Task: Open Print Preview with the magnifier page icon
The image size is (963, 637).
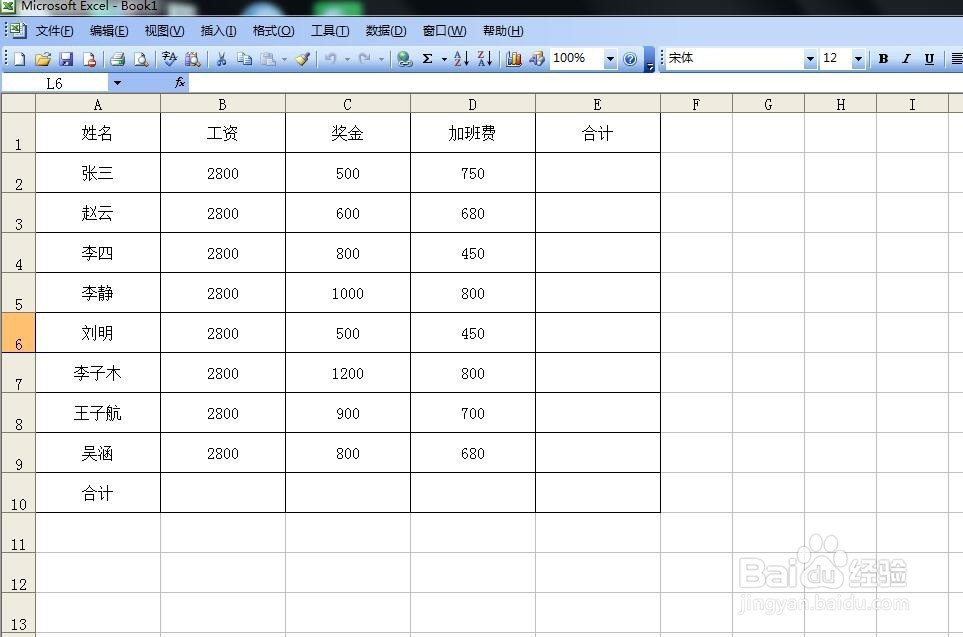Action: click(x=141, y=59)
